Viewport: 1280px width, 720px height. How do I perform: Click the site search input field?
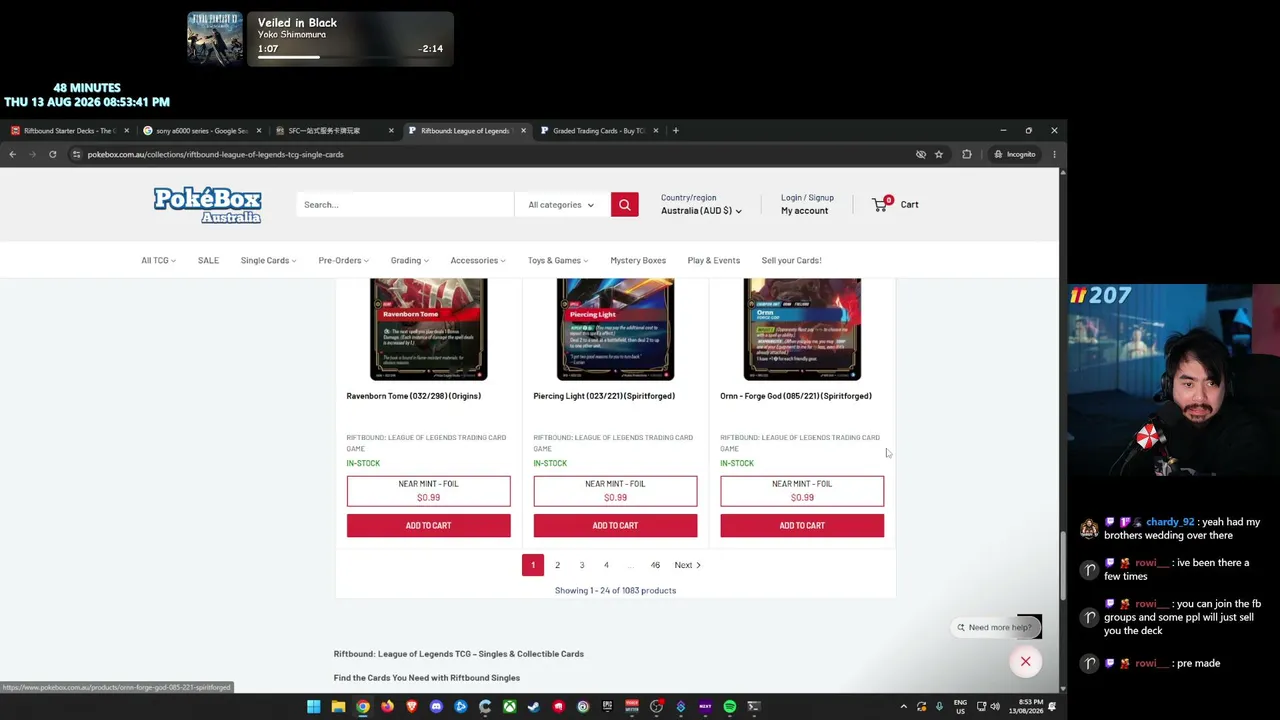tap(405, 205)
